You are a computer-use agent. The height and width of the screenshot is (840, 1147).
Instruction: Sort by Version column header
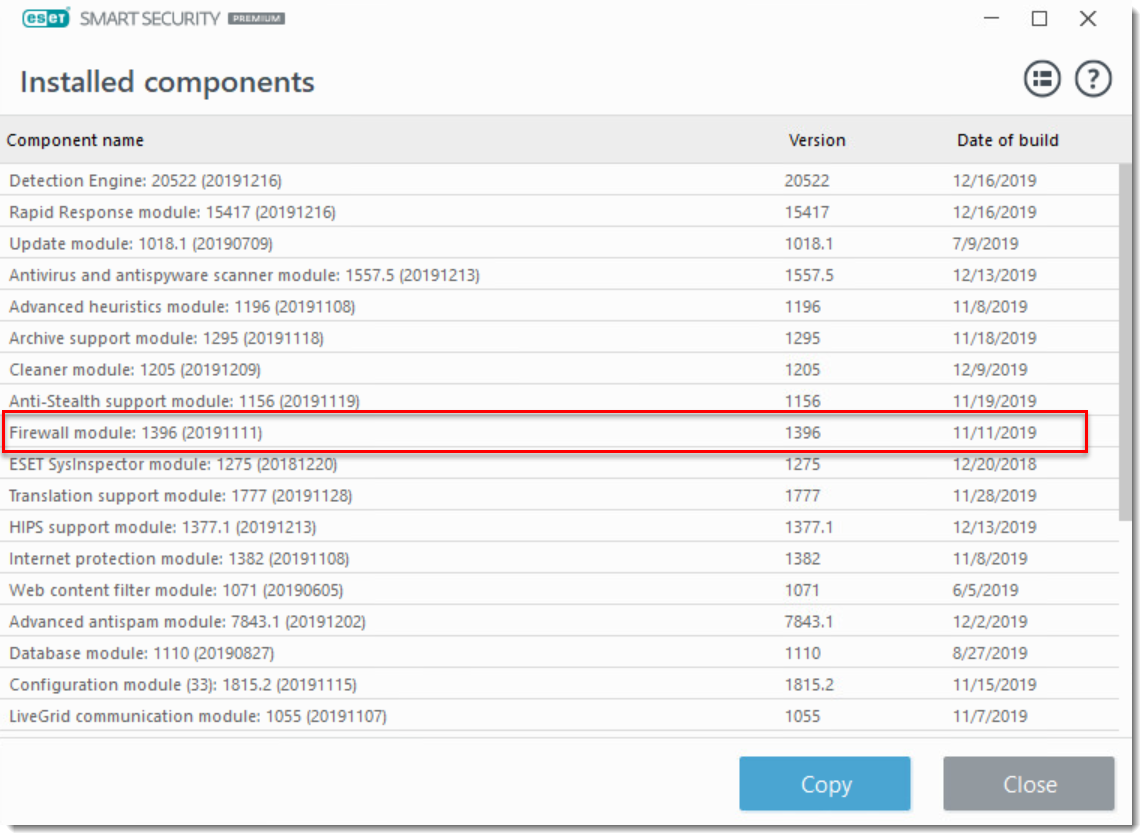816,140
